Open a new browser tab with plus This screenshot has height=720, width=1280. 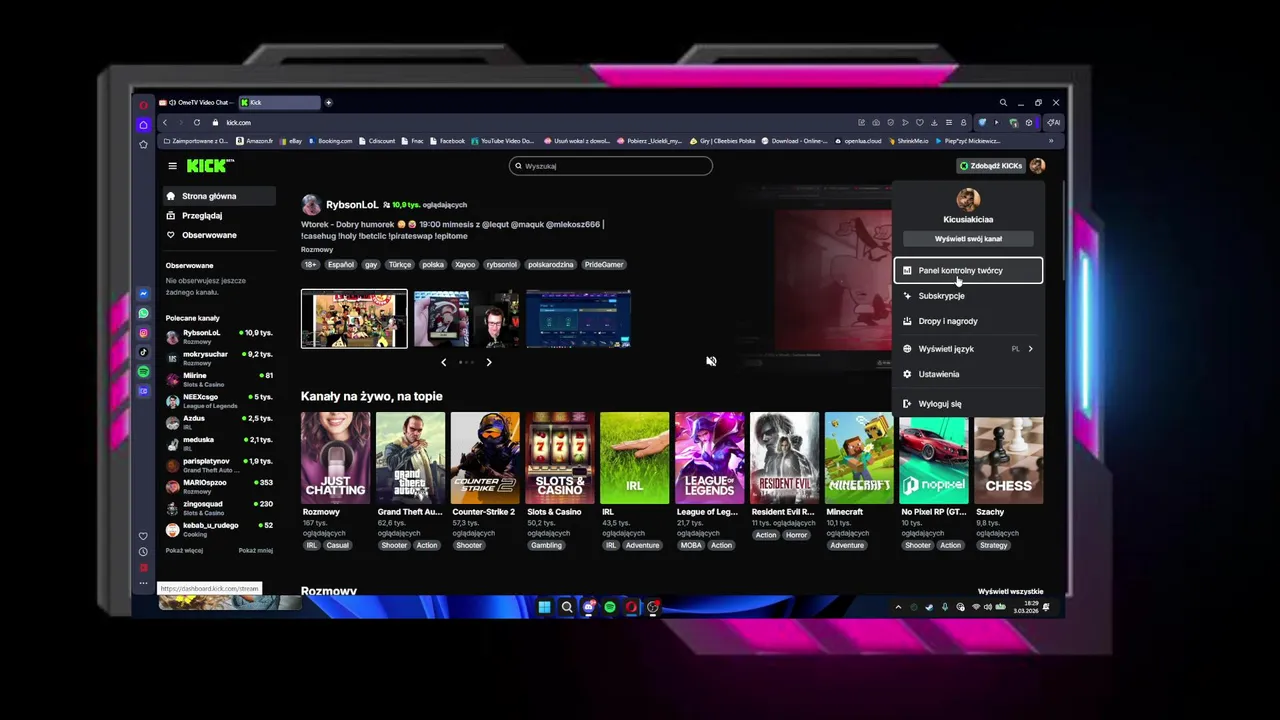coord(328,102)
